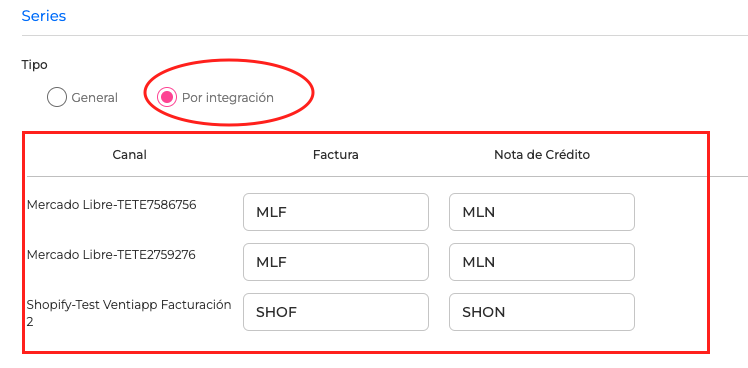Select the General radio option
Screen dimensions: 748x368
tap(57, 98)
